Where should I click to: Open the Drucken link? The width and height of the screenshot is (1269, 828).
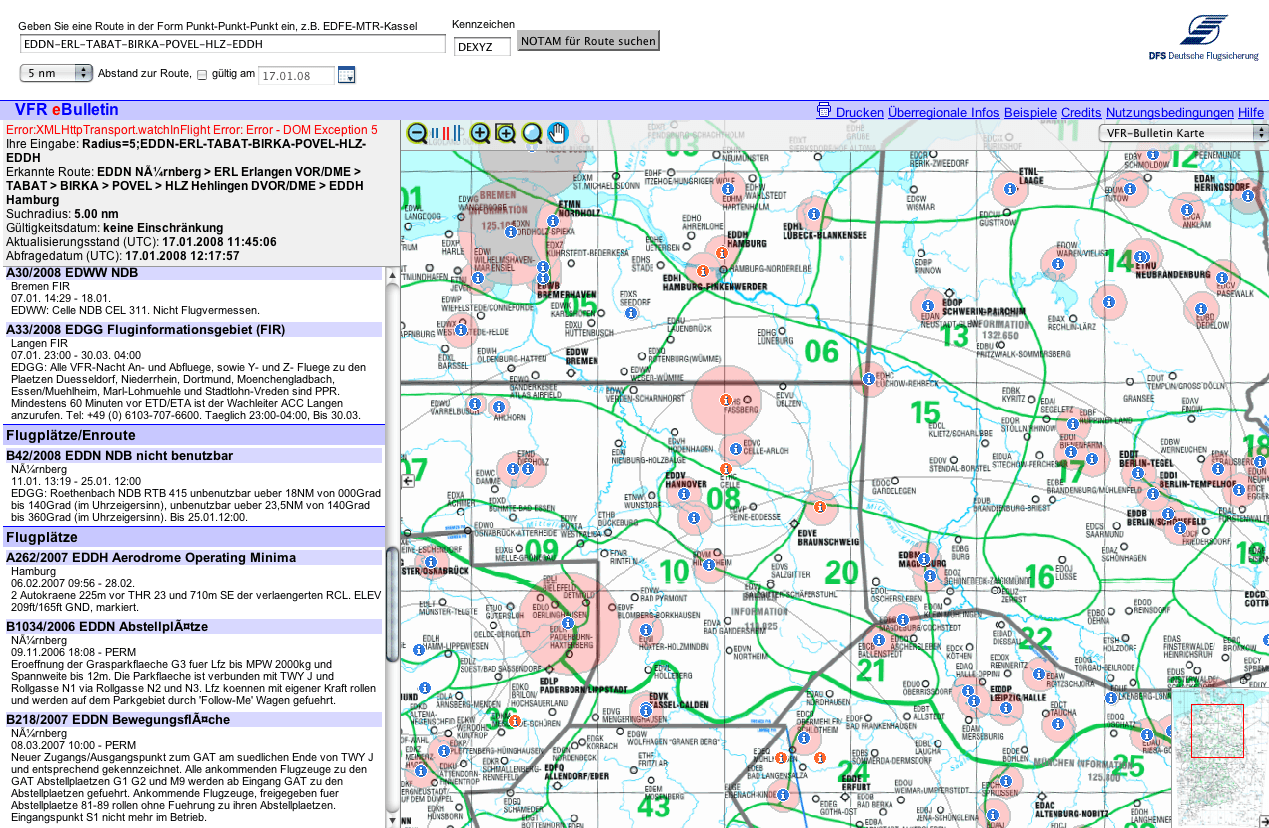click(860, 113)
